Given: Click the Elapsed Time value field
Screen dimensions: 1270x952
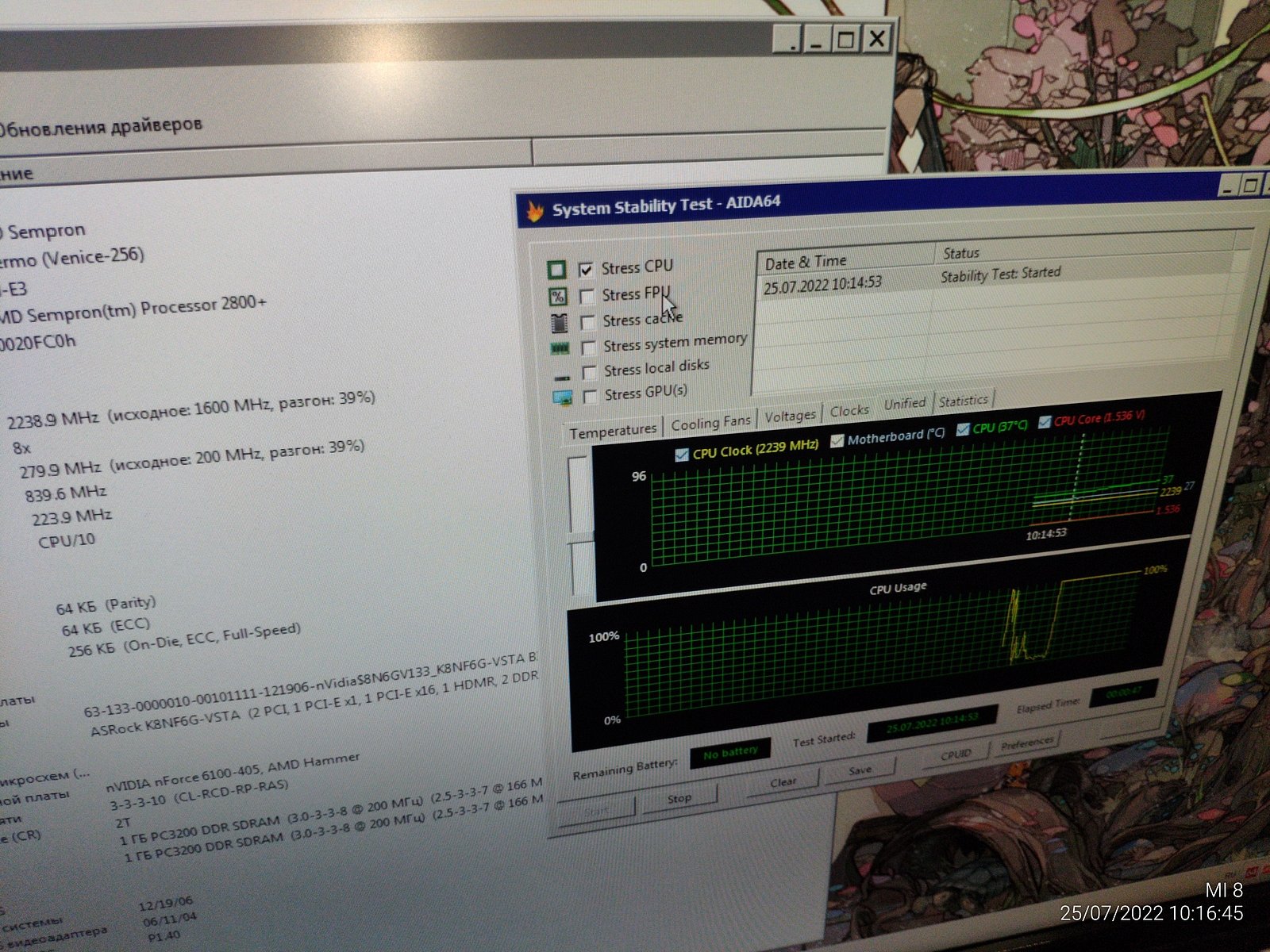Looking at the screenshot, I should 1124,692.
